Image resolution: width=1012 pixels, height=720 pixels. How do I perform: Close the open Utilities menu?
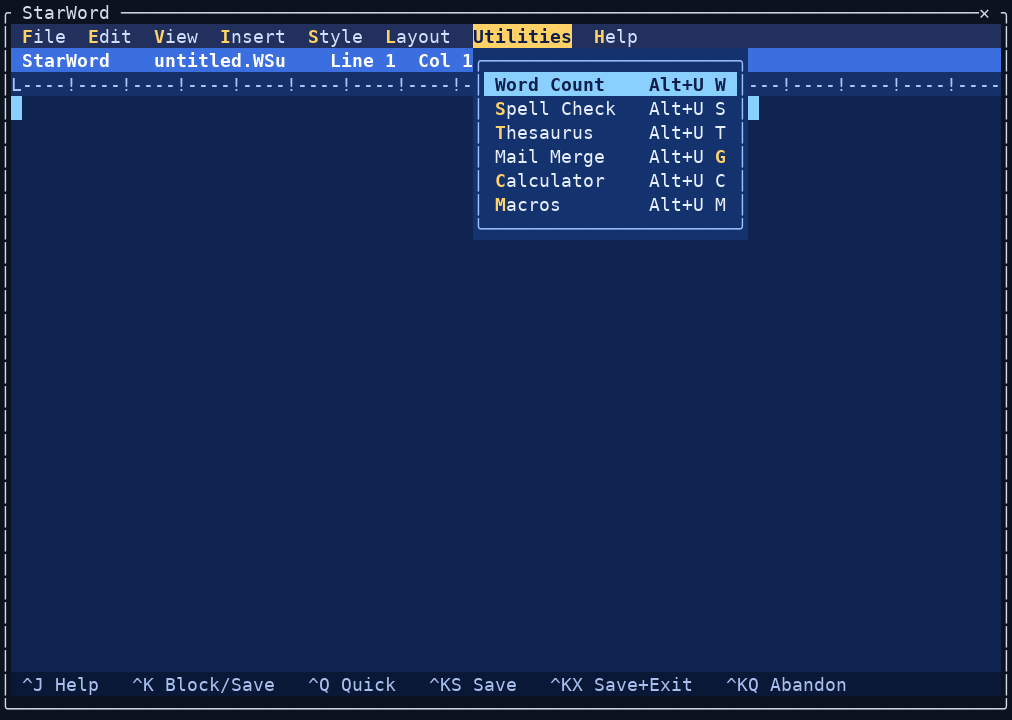[x=522, y=37]
